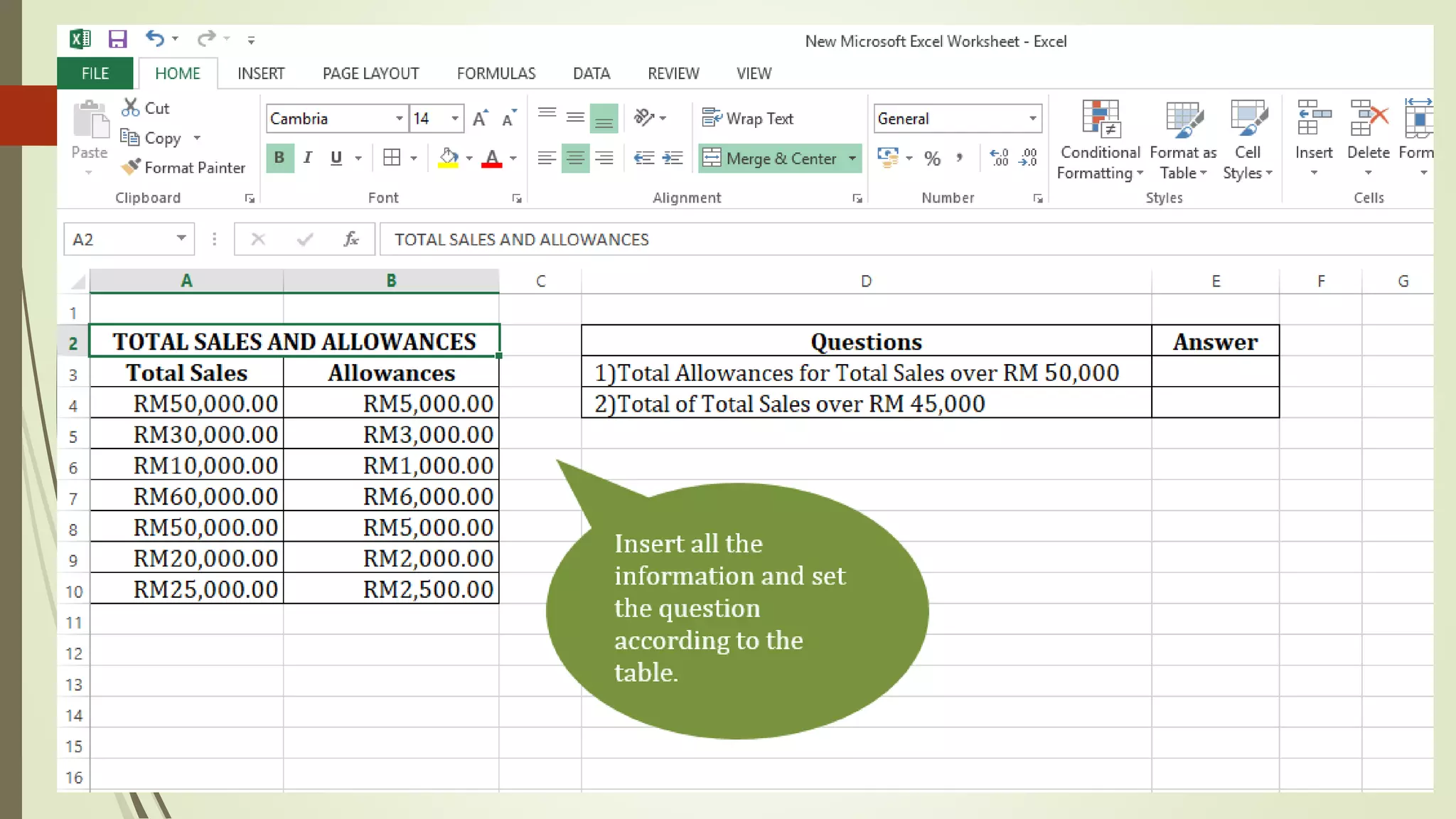The image size is (1456, 819).
Task: Switch to the INSERT tab
Action: 261,73
